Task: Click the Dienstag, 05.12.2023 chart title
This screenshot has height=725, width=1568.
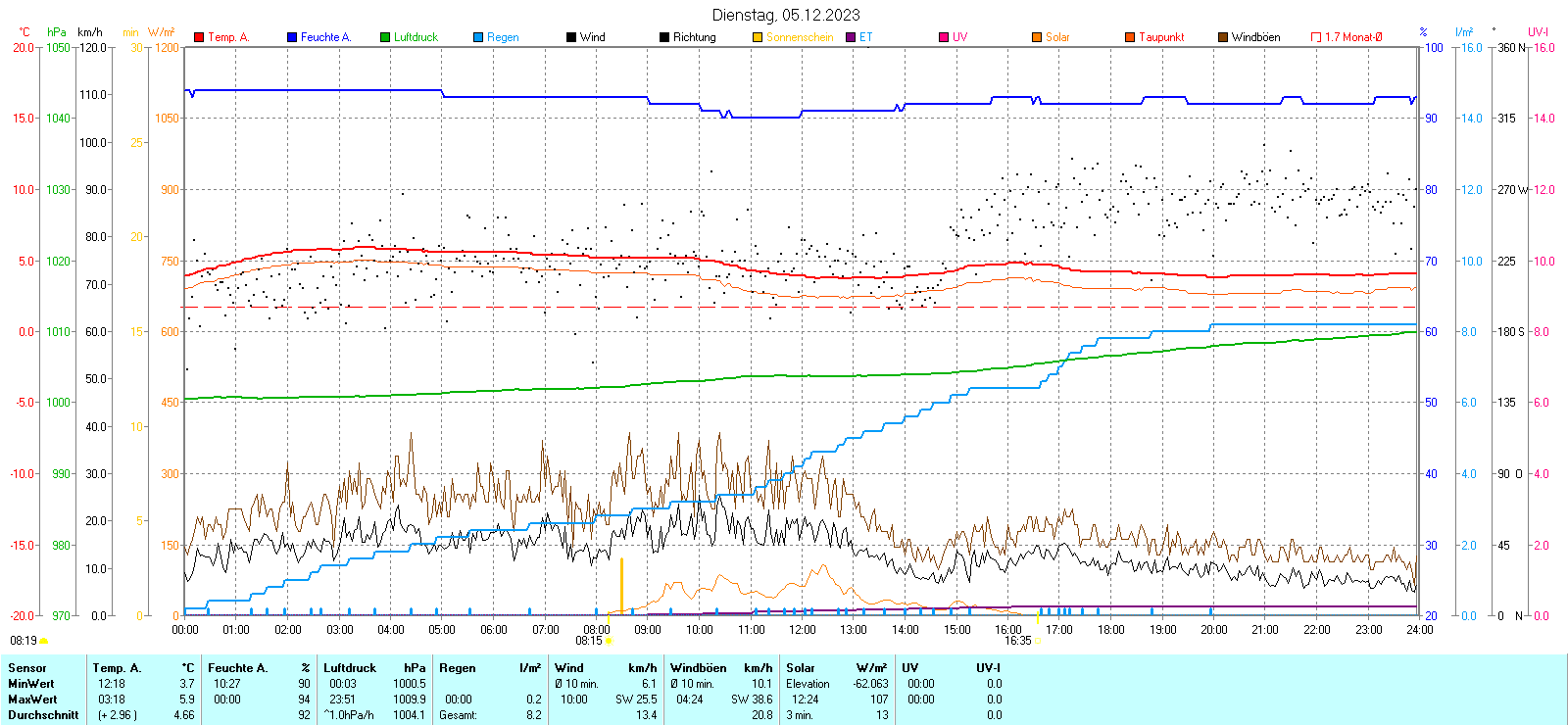Action: pos(786,15)
